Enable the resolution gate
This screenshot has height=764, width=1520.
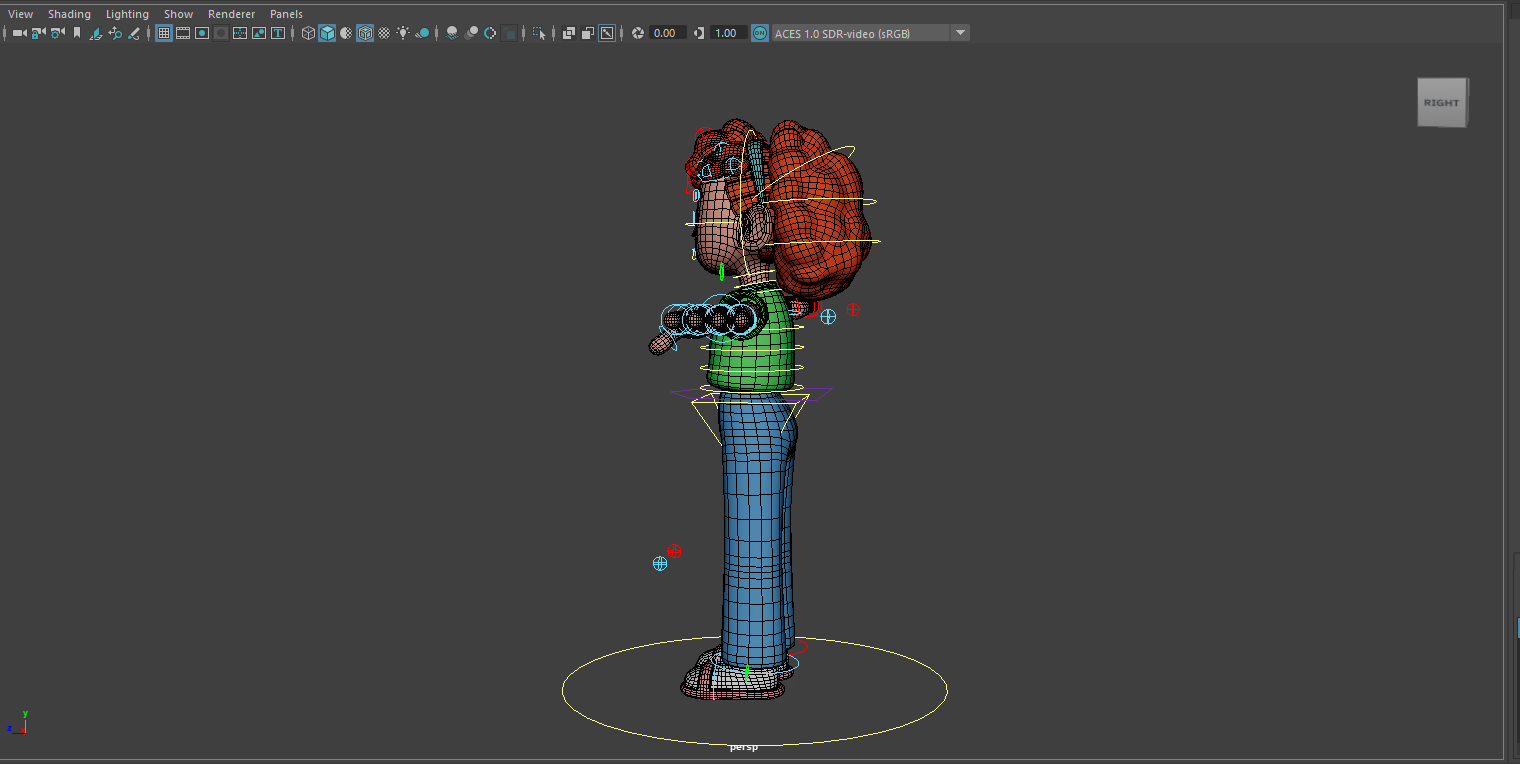click(202, 33)
